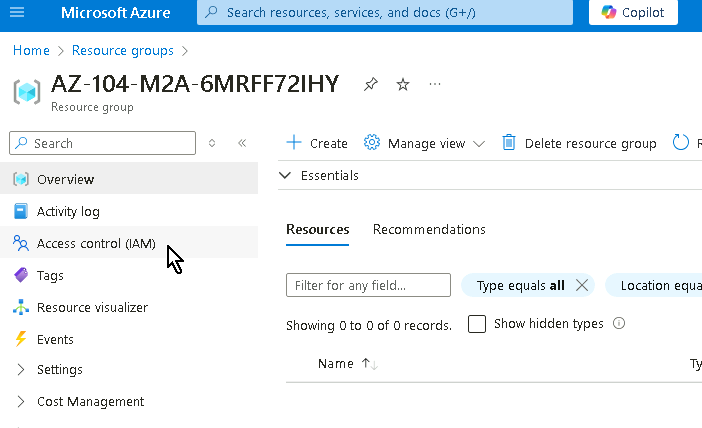Collapse the left sidebar menu
Image resolution: width=702 pixels, height=428 pixels.
(x=242, y=143)
